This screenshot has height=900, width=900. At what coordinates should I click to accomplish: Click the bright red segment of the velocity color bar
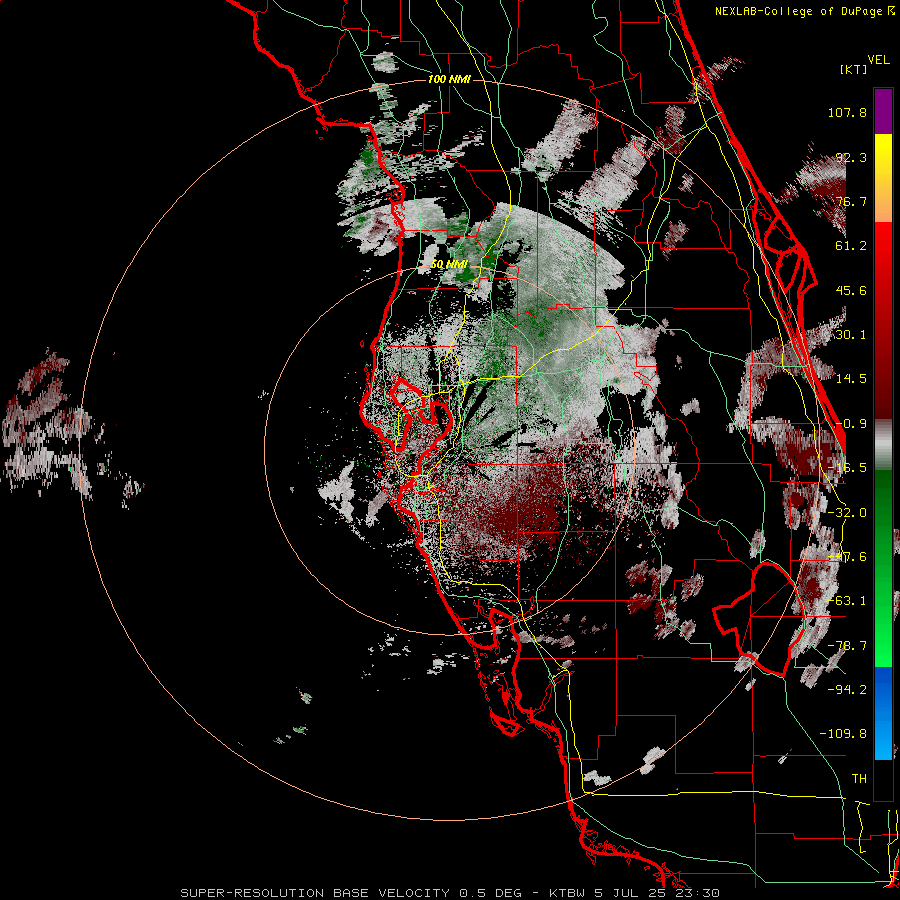tap(883, 255)
